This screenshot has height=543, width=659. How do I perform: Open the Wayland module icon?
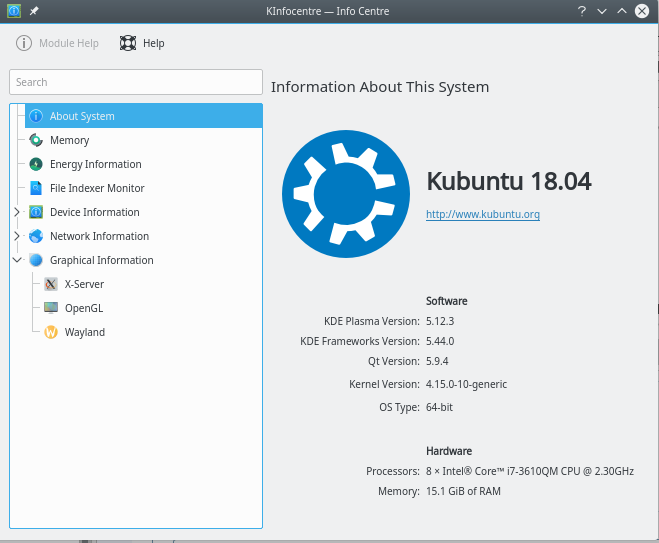tap(51, 332)
